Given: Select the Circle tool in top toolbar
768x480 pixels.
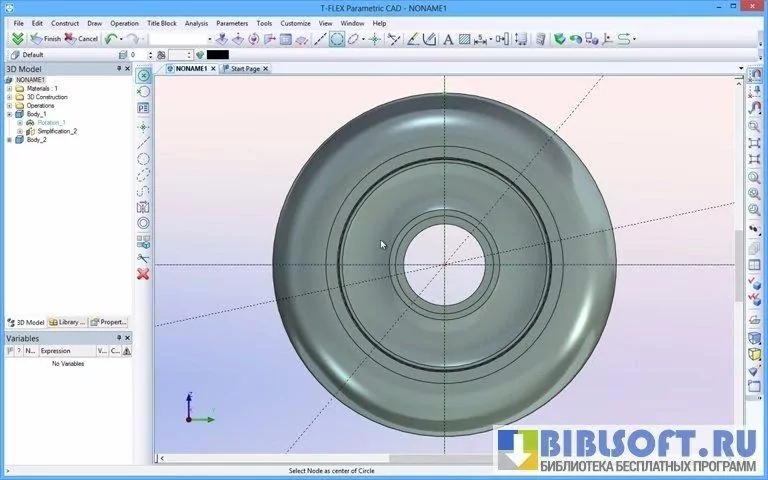Looking at the screenshot, I should pyautogui.click(x=337, y=39).
